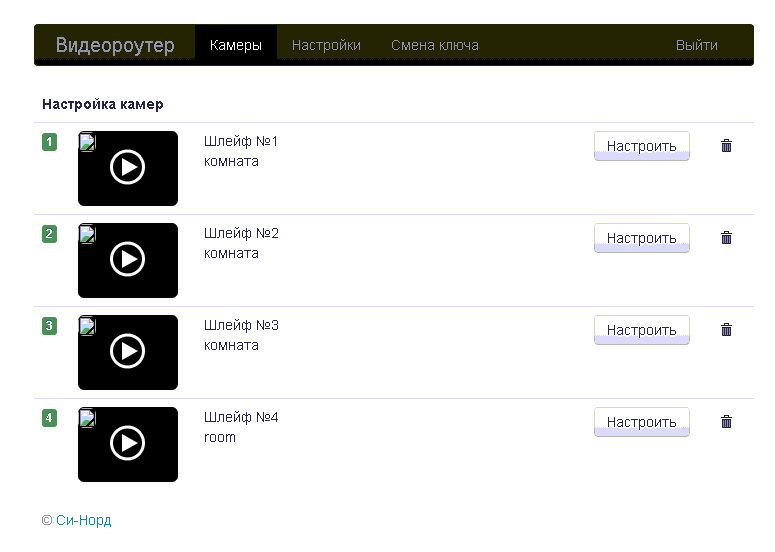
Task: Play video preview for Шлейф №4
Action: tap(128, 443)
